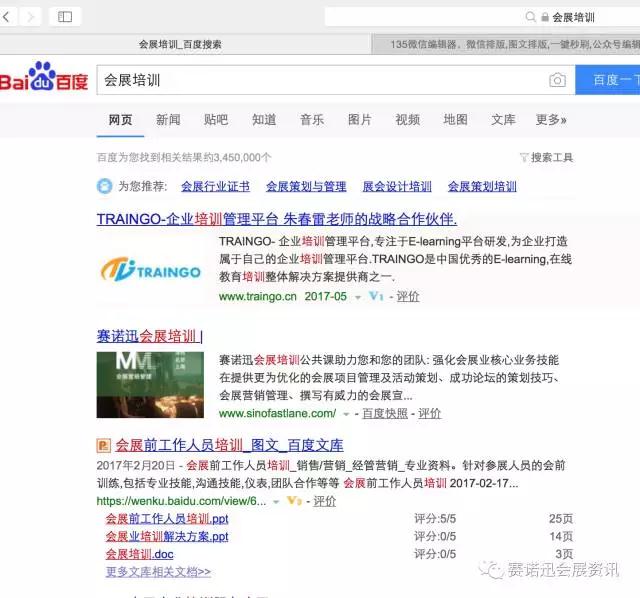This screenshot has height=598, width=640.
Task: Click the 搜索工具 filter icon
Action: click(x=524, y=157)
